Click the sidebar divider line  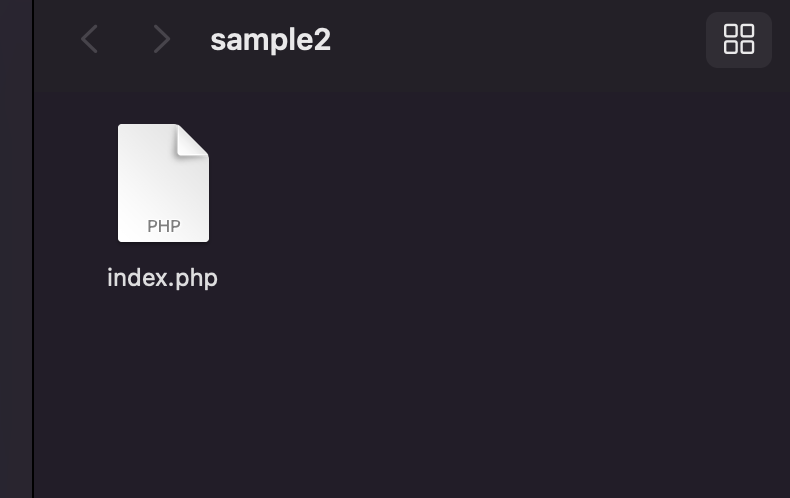click(x=33, y=249)
